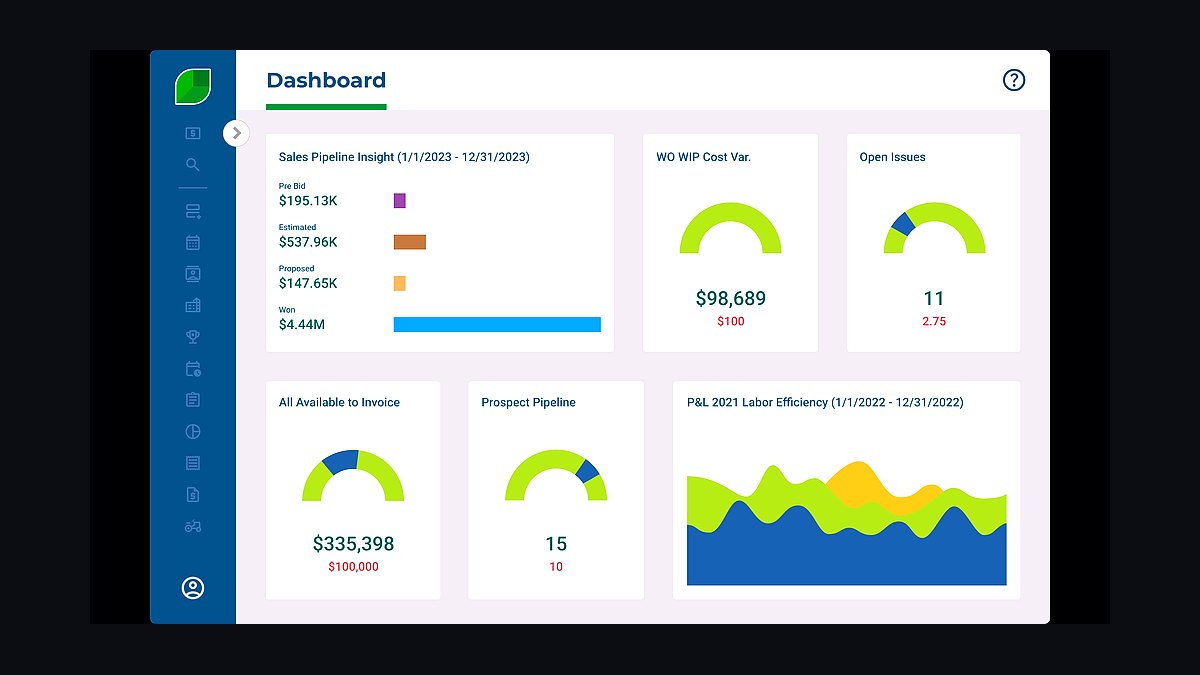Click the red 2.75 value
The height and width of the screenshot is (675, 1200).
tap(934, 321)
